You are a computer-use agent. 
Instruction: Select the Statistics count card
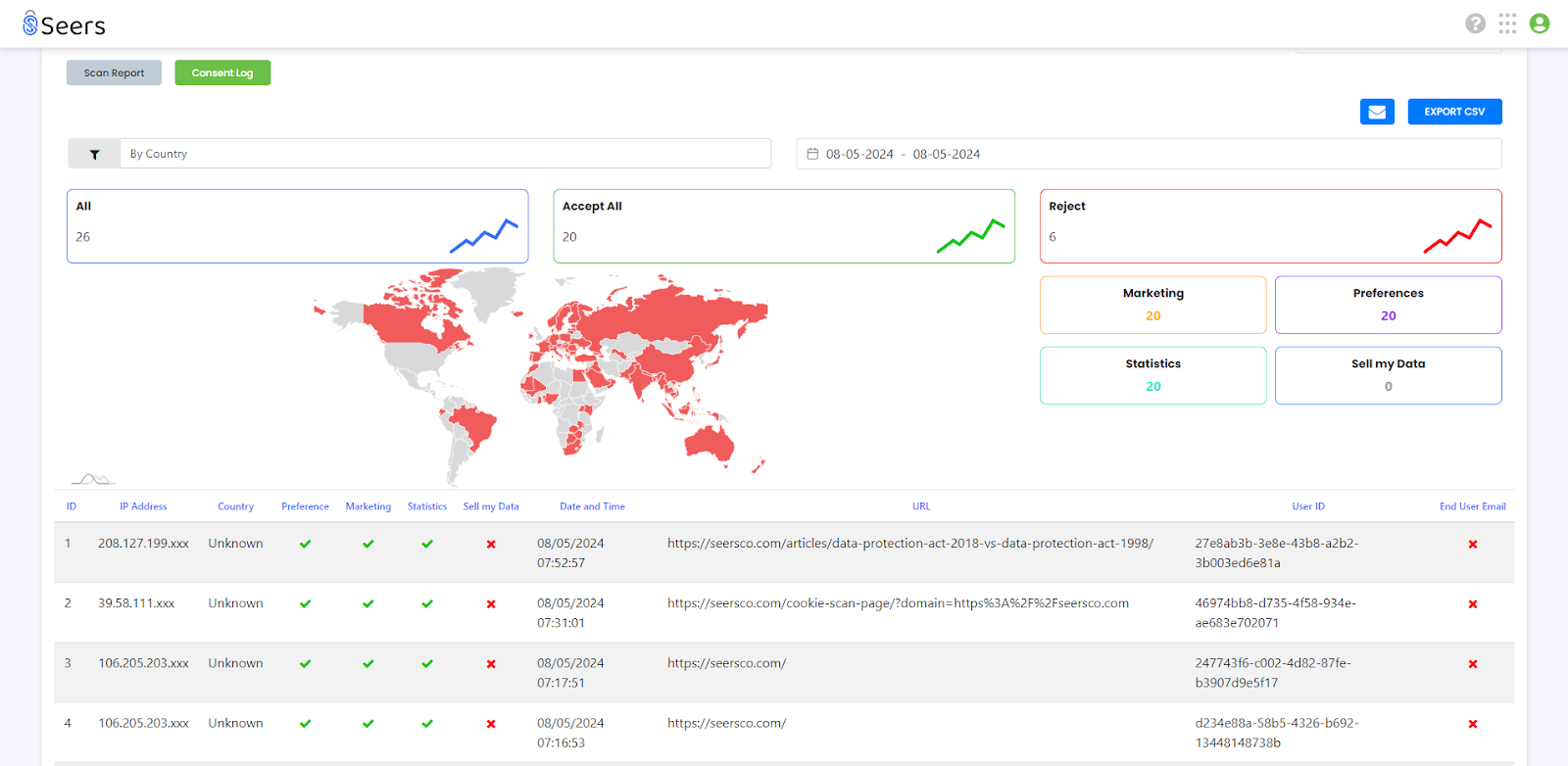click(x=1153, y=375)
